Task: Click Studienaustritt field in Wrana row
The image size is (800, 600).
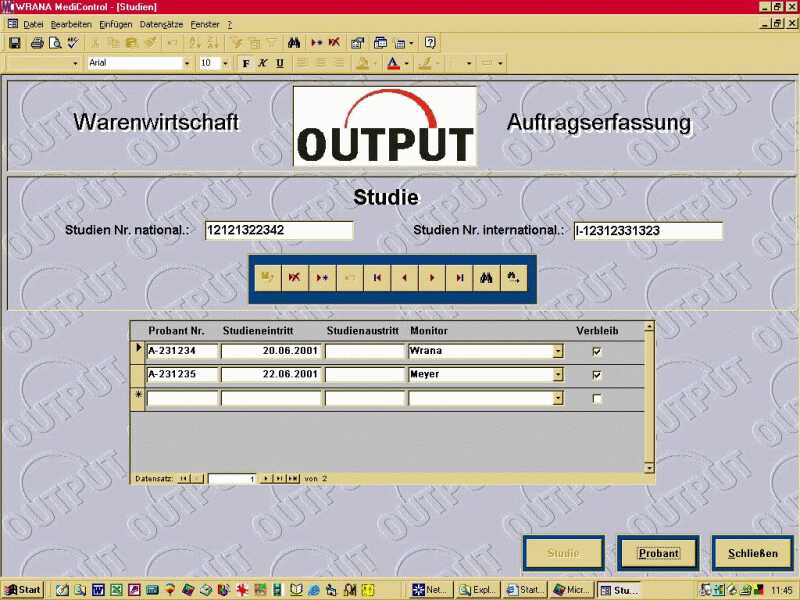Action: pos(364,351)
